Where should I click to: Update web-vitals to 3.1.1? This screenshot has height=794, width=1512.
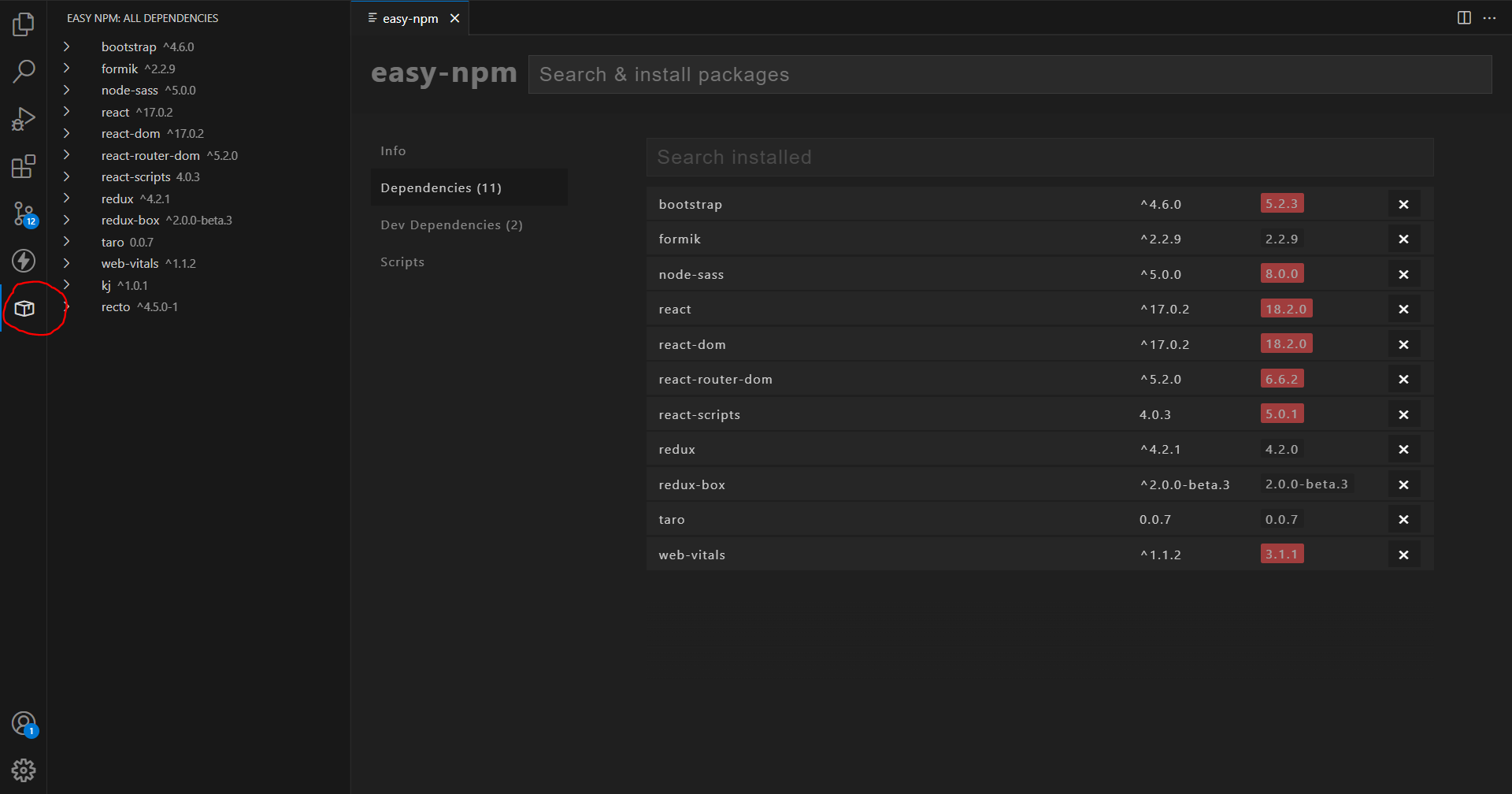click(1282, 554)
